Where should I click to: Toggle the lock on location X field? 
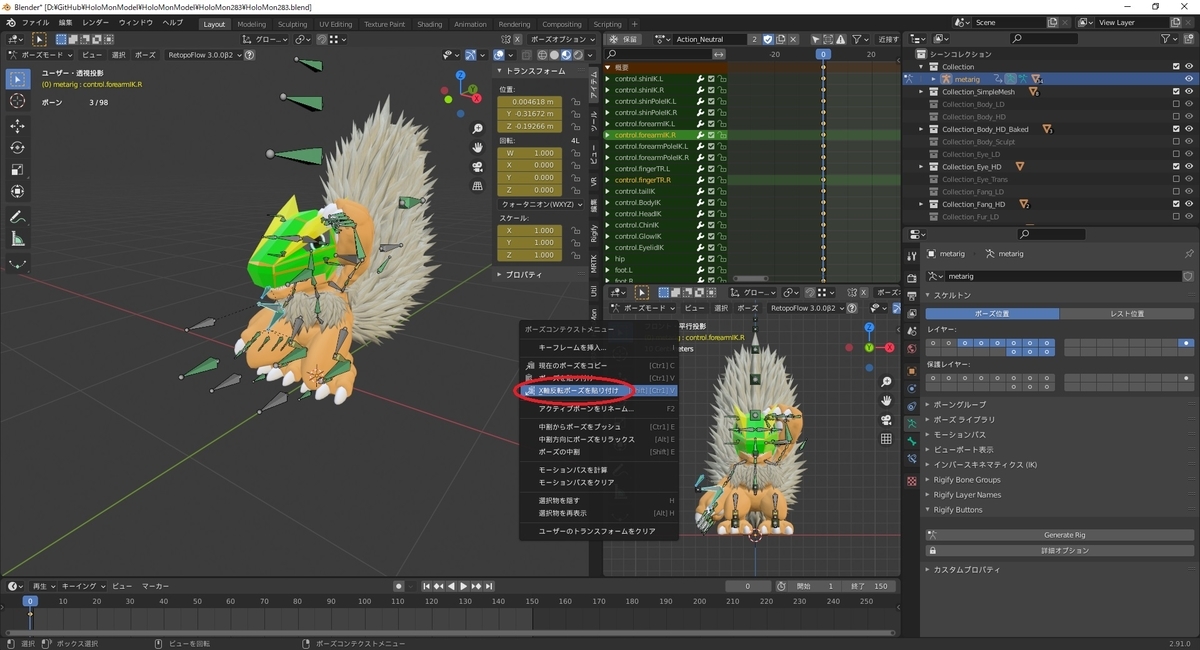[576, 101]
